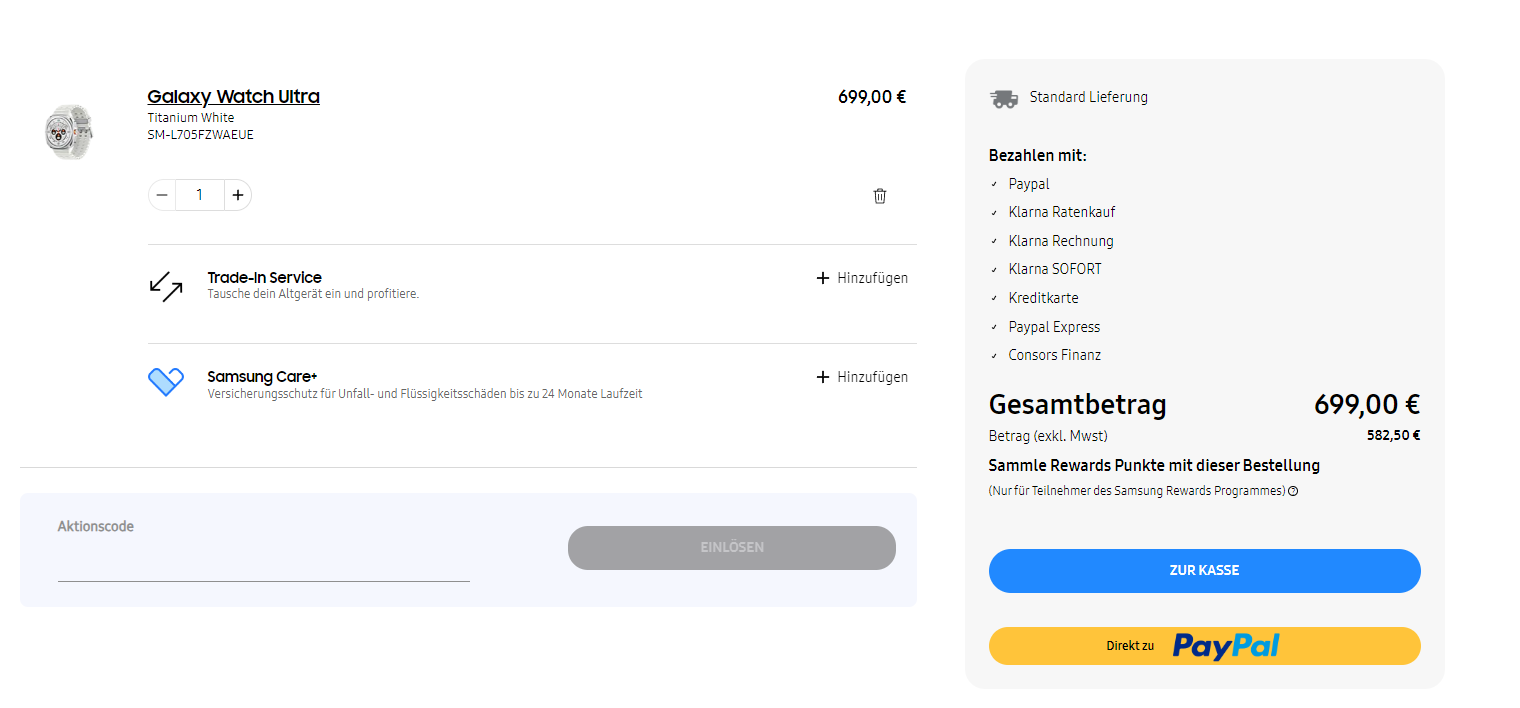
Task: Click the Kreditkarte payment option
Action: click(1043, 298)
